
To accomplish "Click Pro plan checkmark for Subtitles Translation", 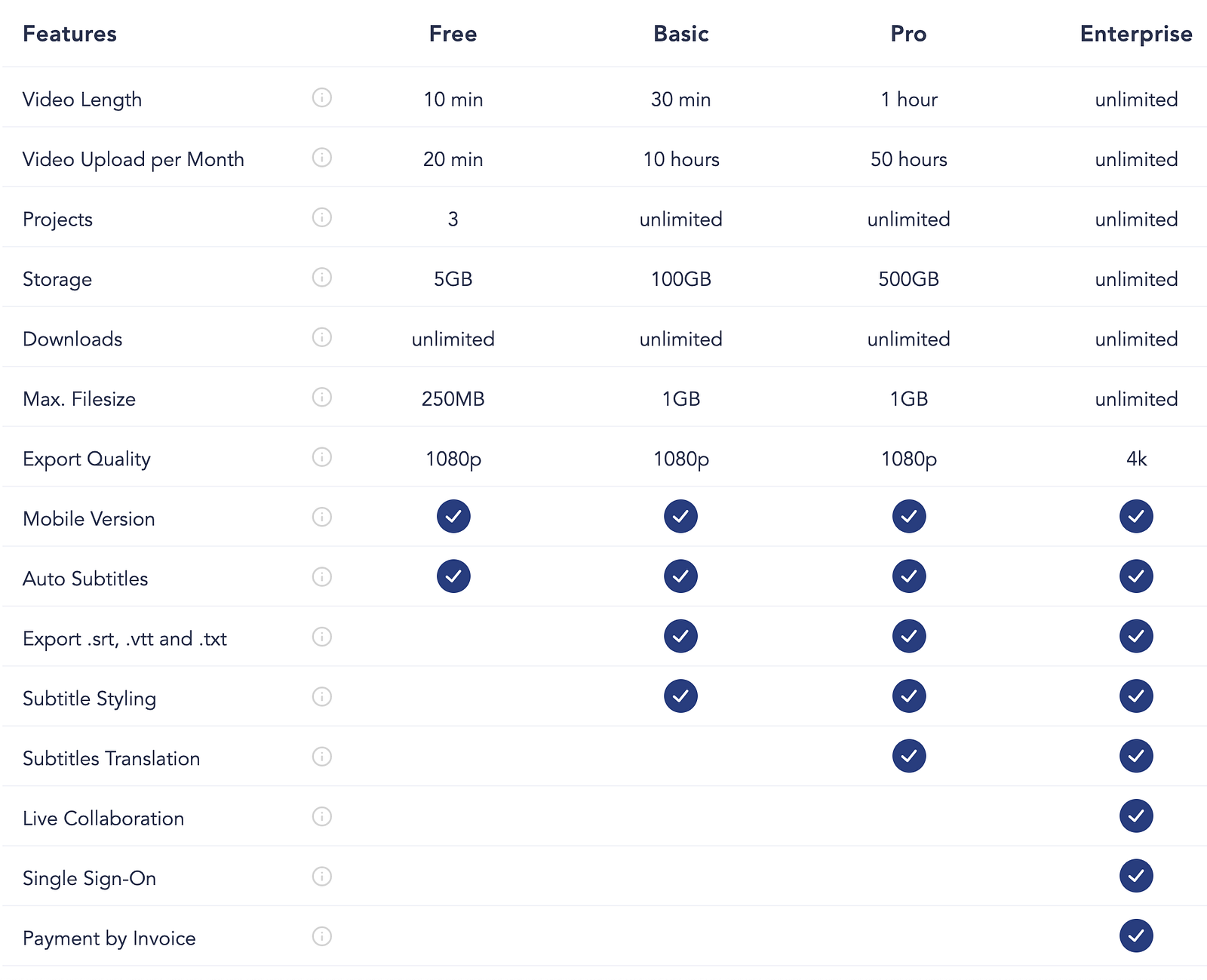I will (x=909, y=756).
